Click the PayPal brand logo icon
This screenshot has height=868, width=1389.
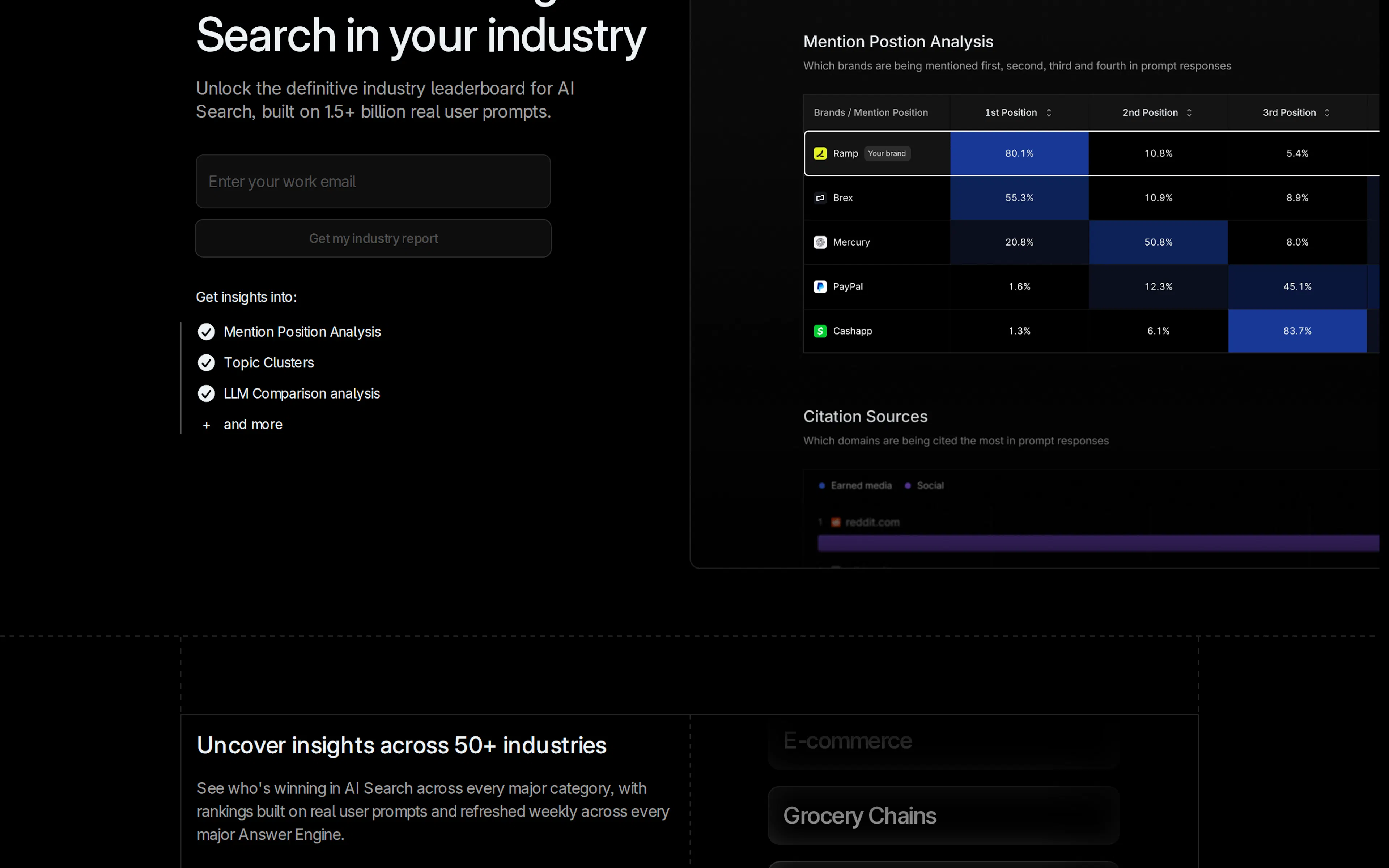click(x=820, y=286)
